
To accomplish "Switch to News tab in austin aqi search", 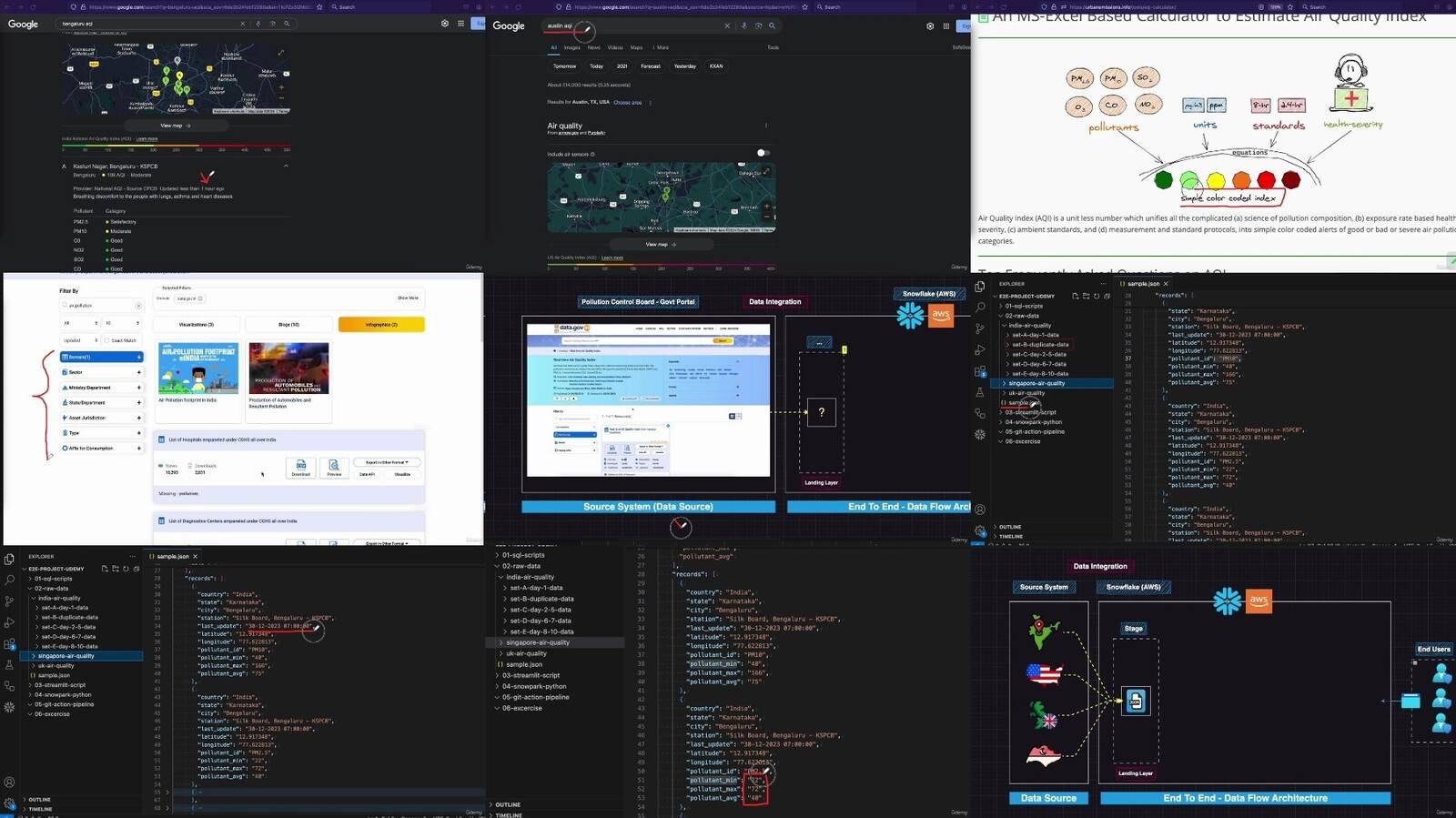I will [593, 47].
